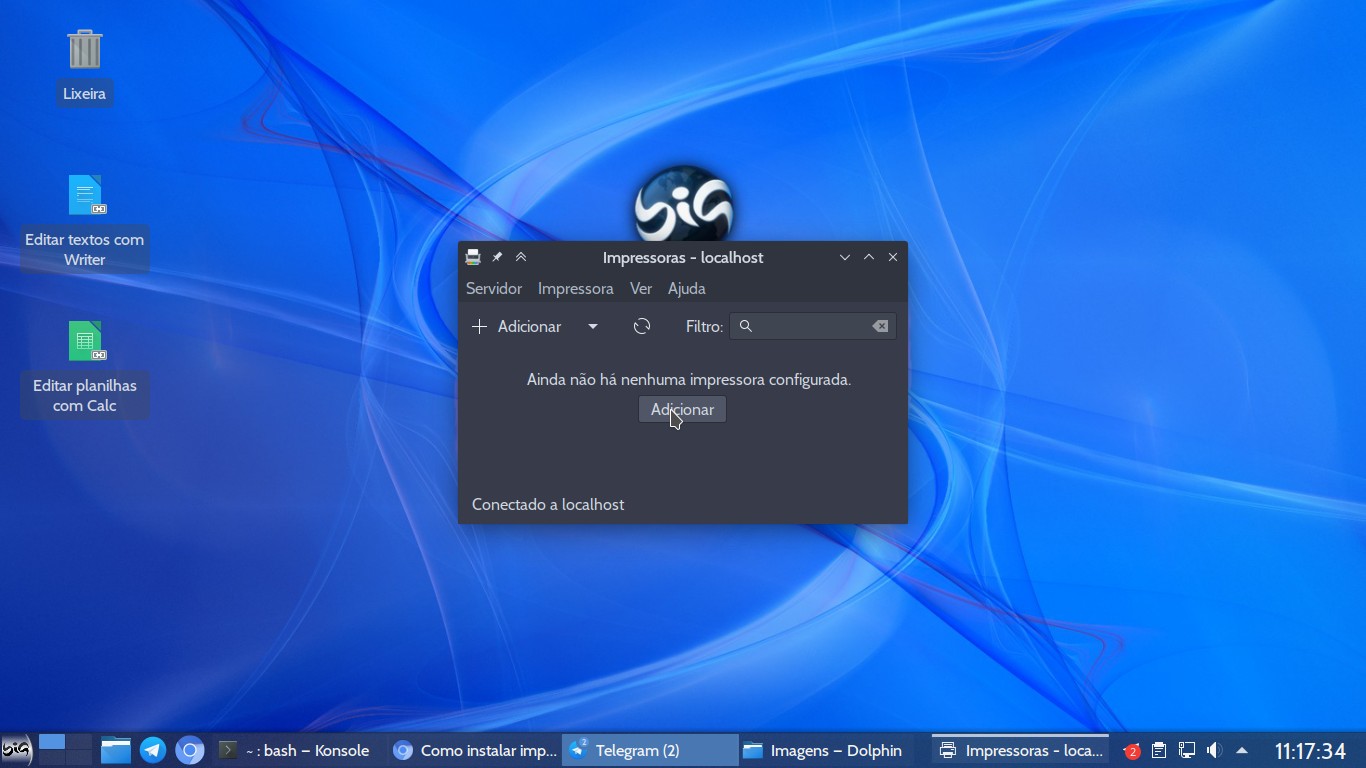The image size is (1366, 768).
Task: Switch to the Imagens – Dolphin task
Action: 825,750
